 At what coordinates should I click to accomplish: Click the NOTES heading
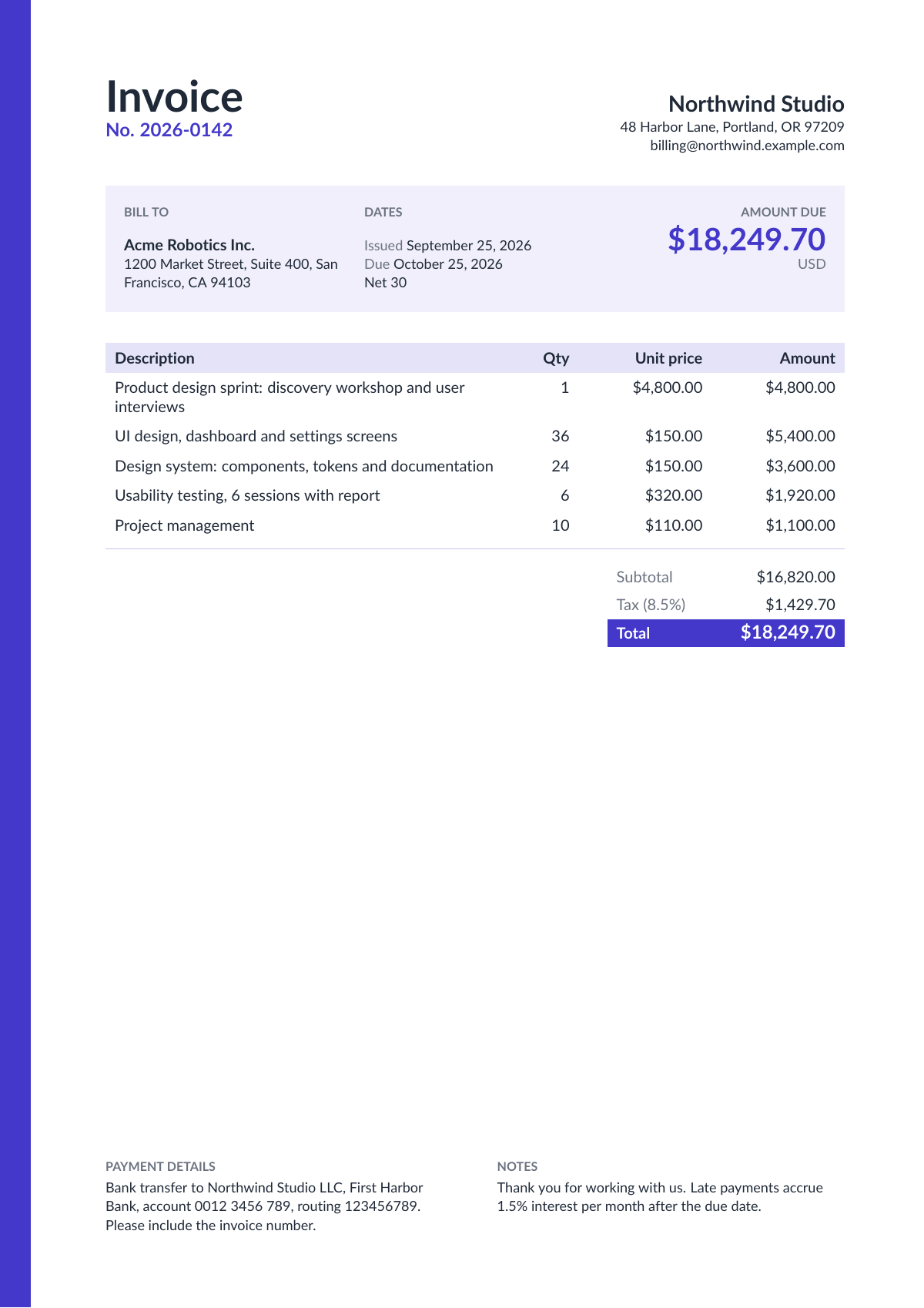point(517,1166)
